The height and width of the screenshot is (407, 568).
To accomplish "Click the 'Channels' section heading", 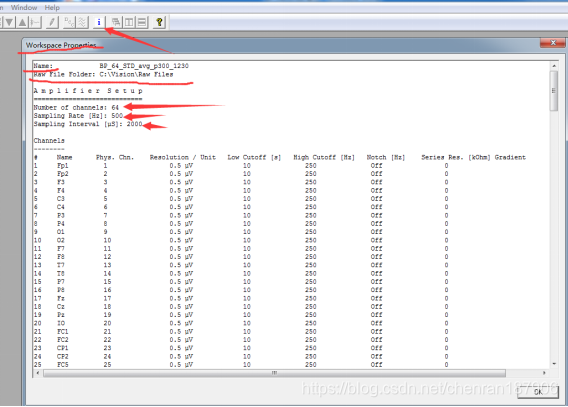I will click(x=49, y=140).
